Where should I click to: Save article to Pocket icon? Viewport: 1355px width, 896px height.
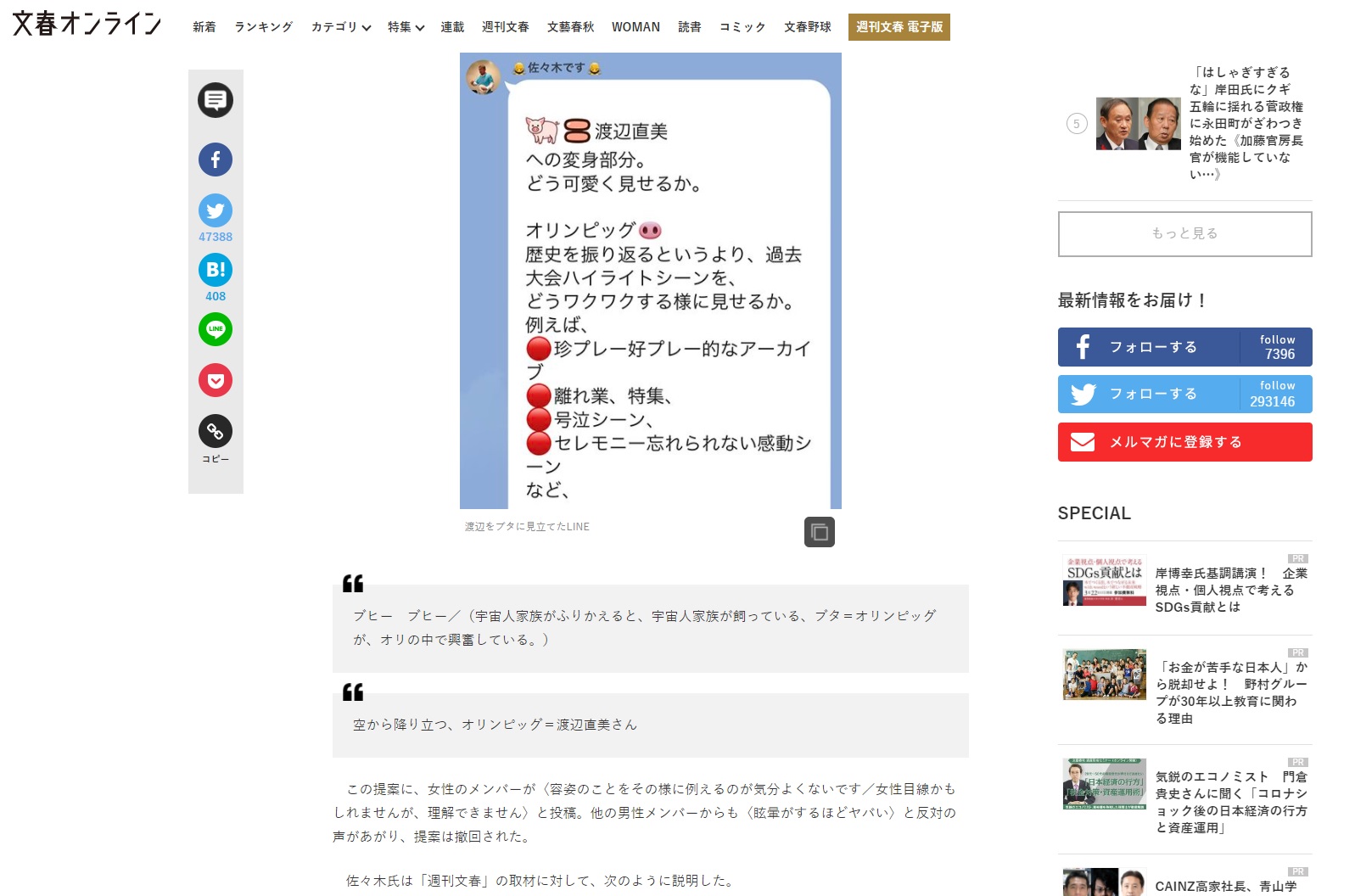(x=216, y=380)
